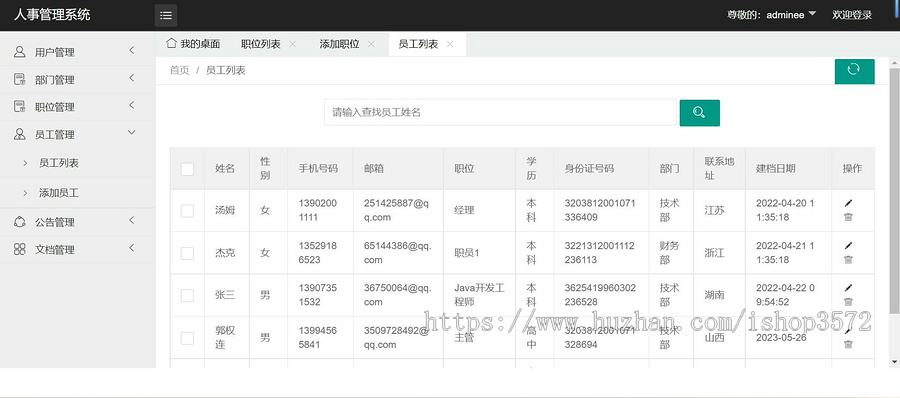Close the 添加职位 tab
The image size is (900, 398).
[371, 44]
